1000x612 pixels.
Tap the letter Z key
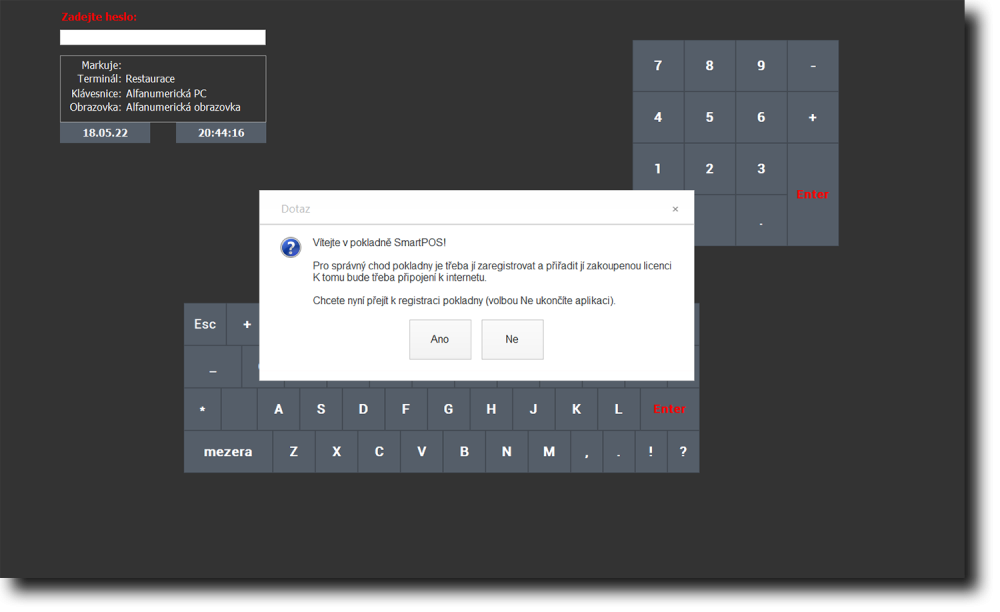click(x=294, y=452)
